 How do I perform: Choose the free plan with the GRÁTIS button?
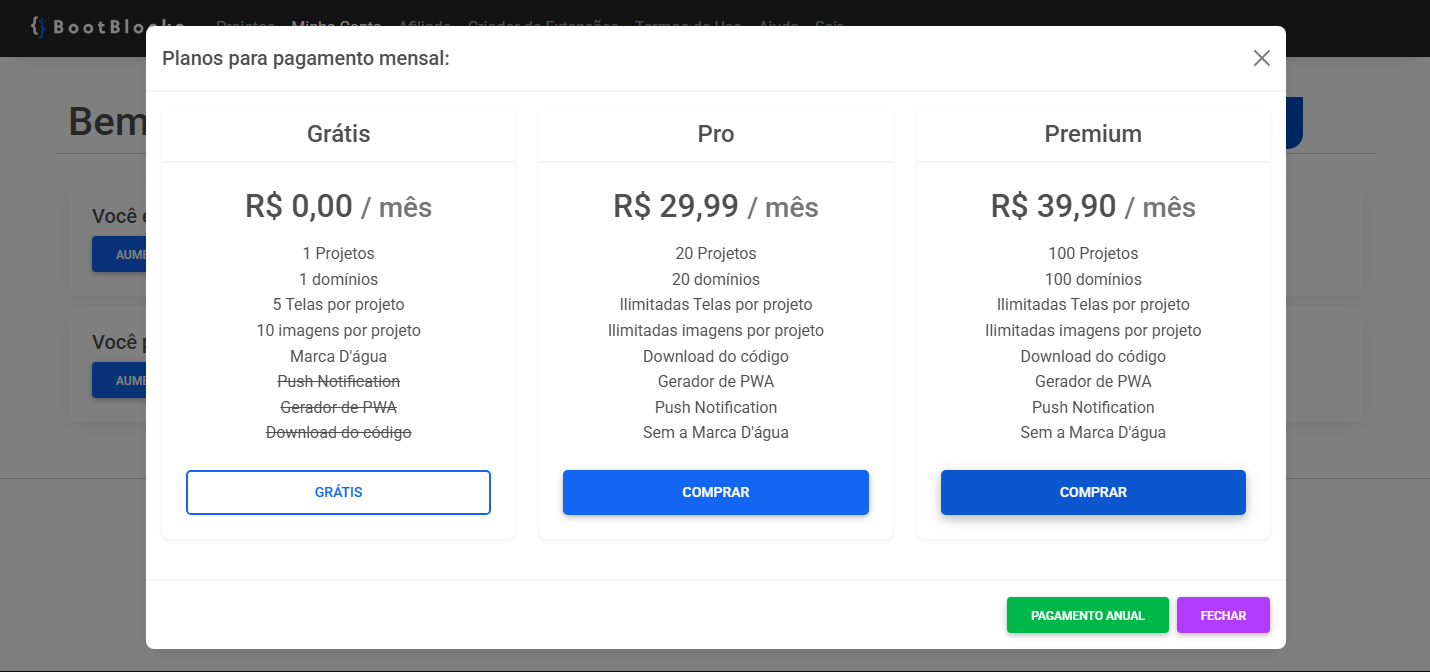(338, 492)
